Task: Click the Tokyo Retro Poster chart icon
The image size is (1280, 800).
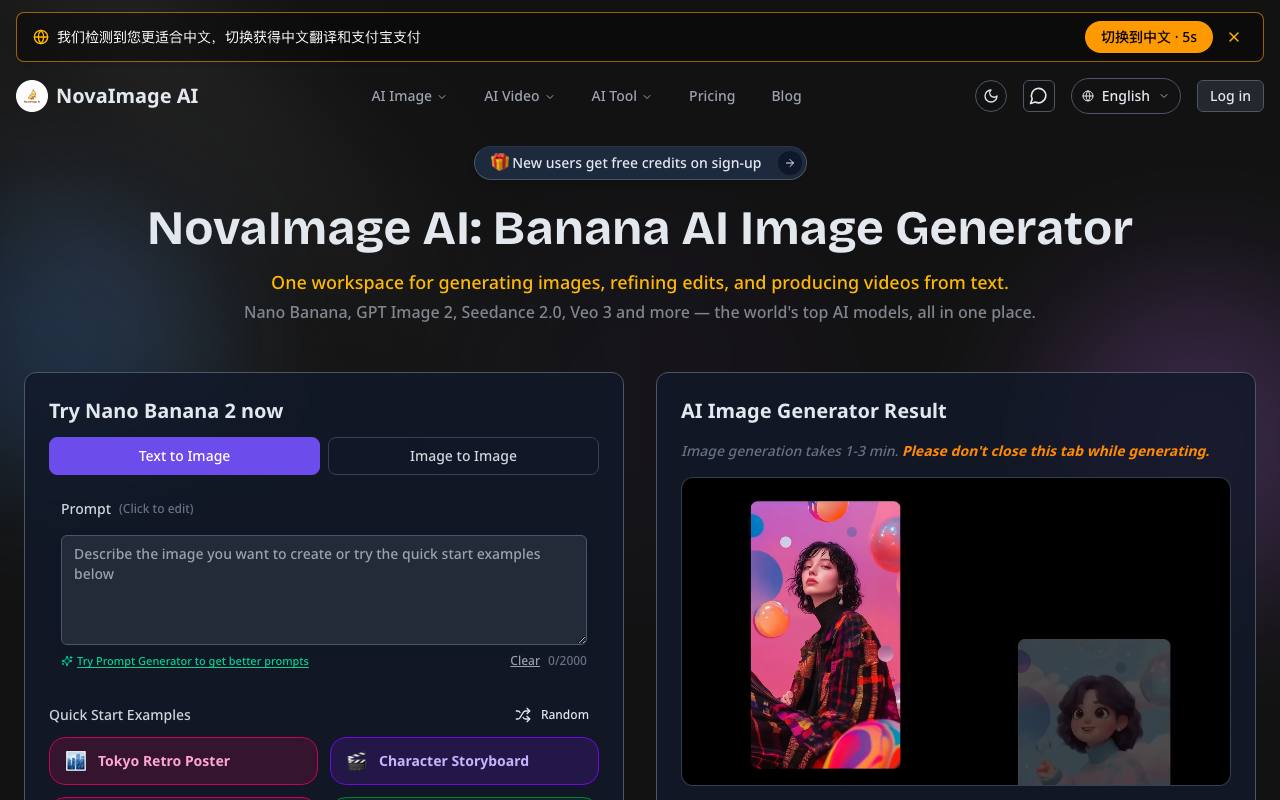Action: 76,761
